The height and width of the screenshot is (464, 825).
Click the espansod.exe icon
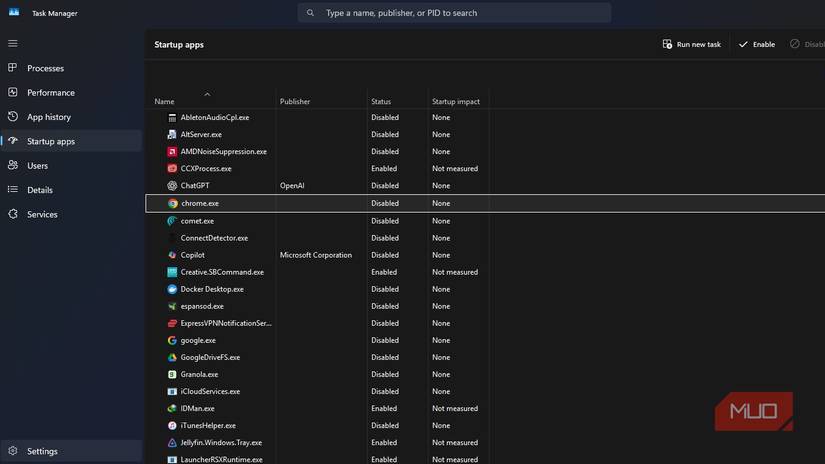click(x=172, y=306)
